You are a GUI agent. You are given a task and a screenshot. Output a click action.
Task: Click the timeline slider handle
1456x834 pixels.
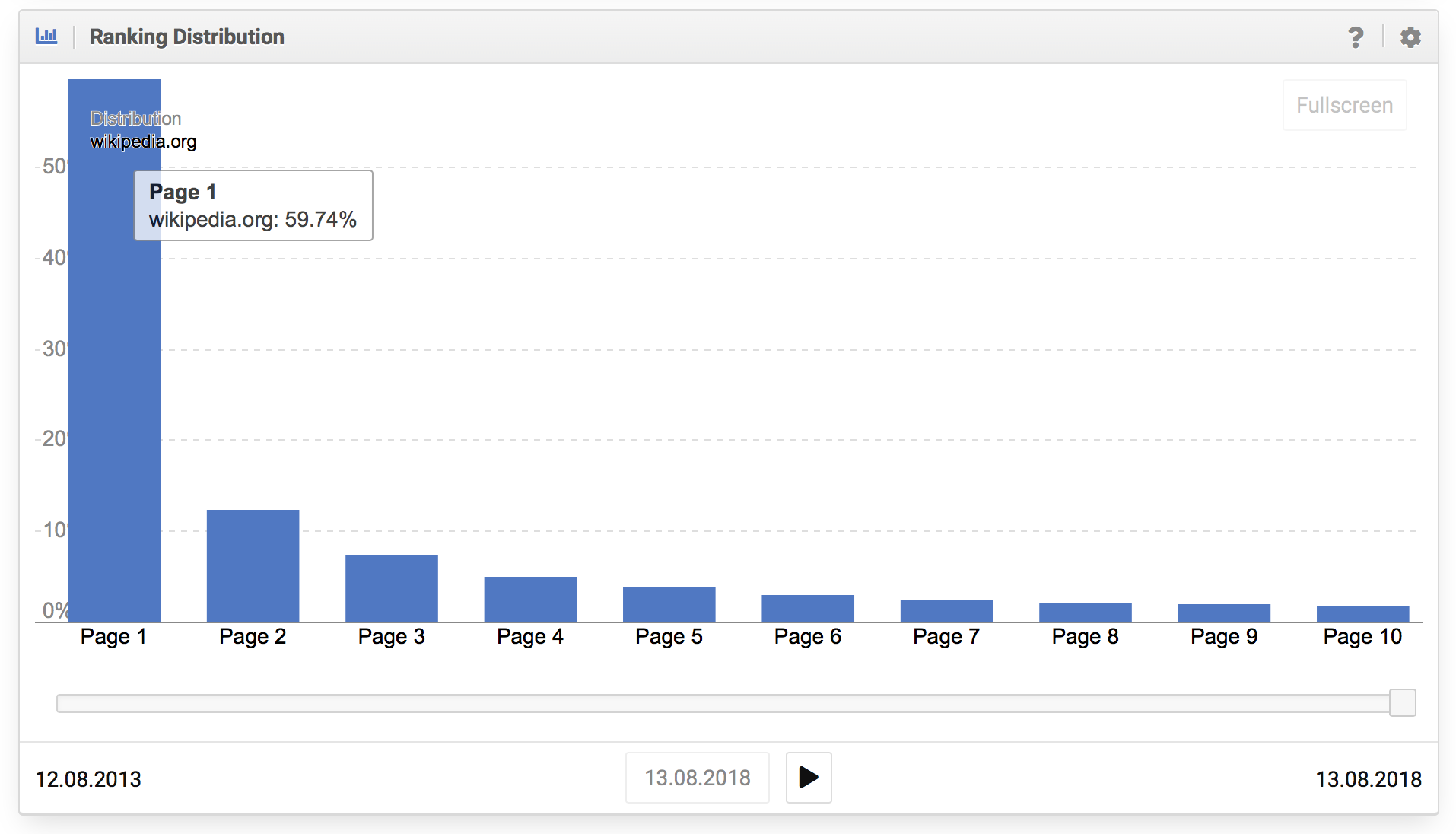click(x=1402, y=702)
